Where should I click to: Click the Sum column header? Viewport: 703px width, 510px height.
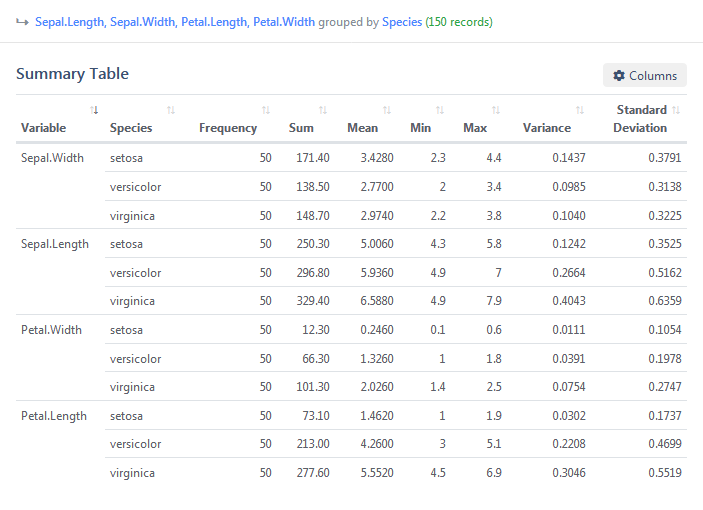pyautogui.click(x=301, y=128)
